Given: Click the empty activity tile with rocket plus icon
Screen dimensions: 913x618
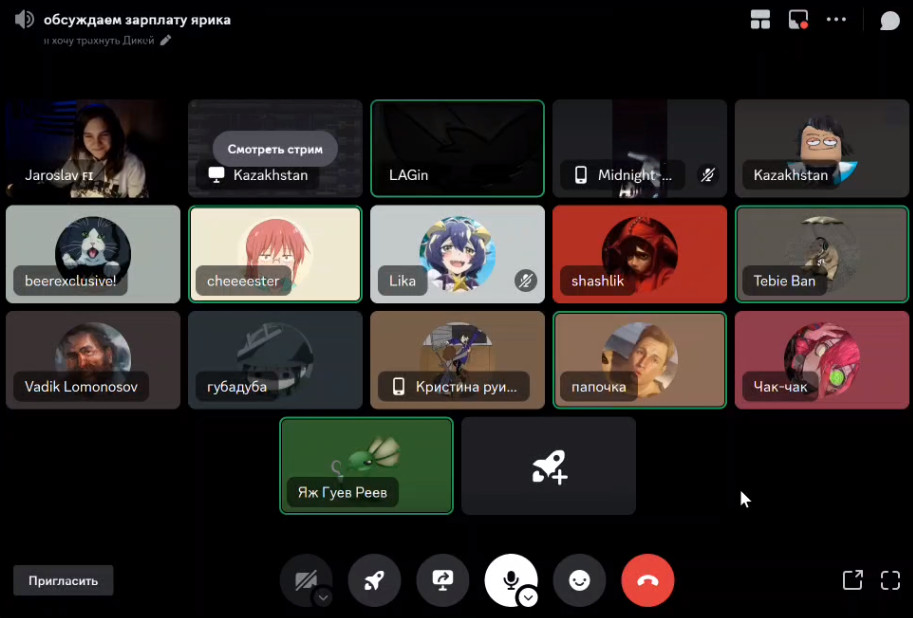Looking at the screenshot, I should (548, 466).
